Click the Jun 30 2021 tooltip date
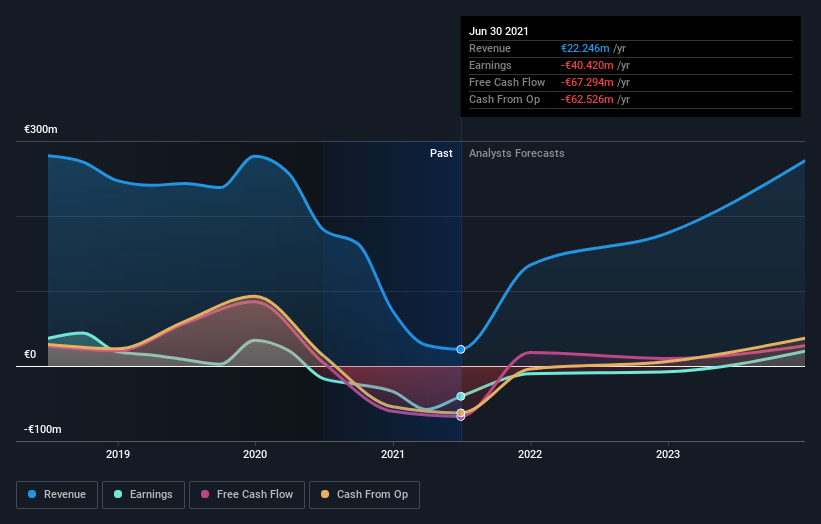Screen dimensions: 821x524 [498, 31]
